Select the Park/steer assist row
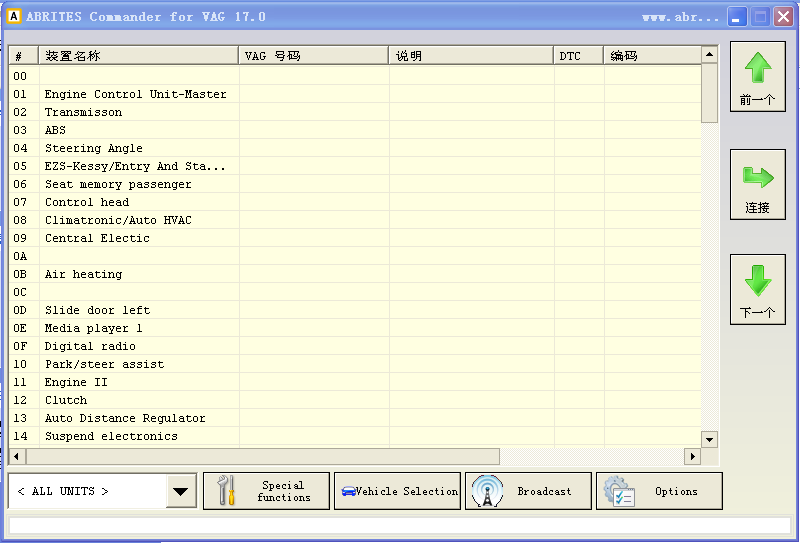Viewport: 800px width, 543px height. [104, 364]
